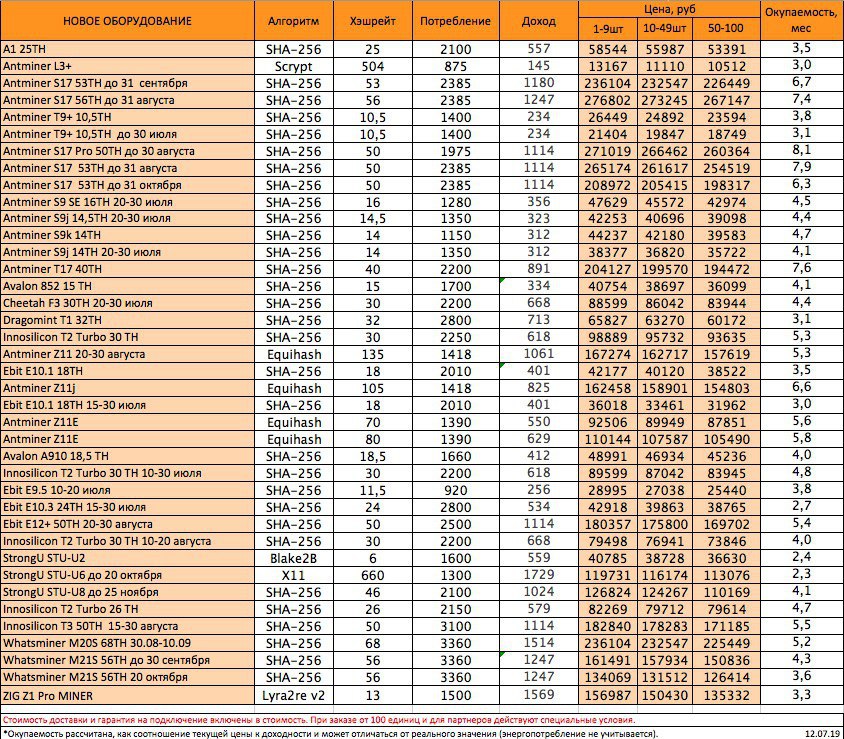Click payback value 2,3

pos(801,574)
